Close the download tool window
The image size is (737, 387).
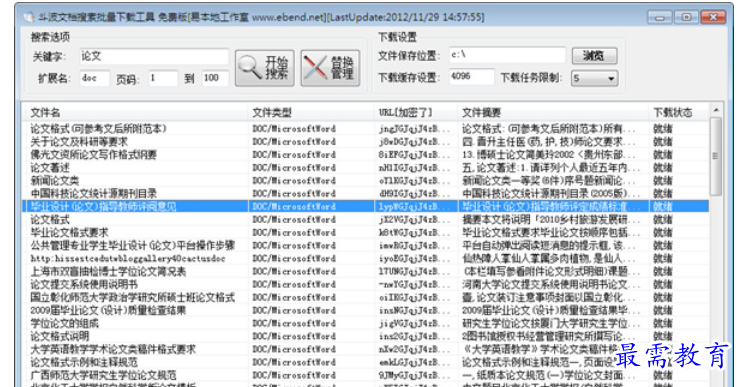pyautogui.click(x=713, y=17)
